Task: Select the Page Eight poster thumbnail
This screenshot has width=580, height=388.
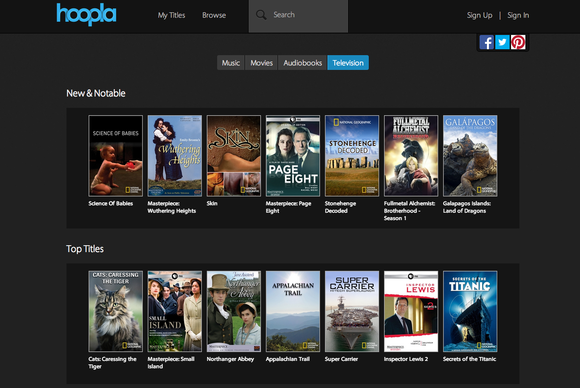Action: coord(293,156)
